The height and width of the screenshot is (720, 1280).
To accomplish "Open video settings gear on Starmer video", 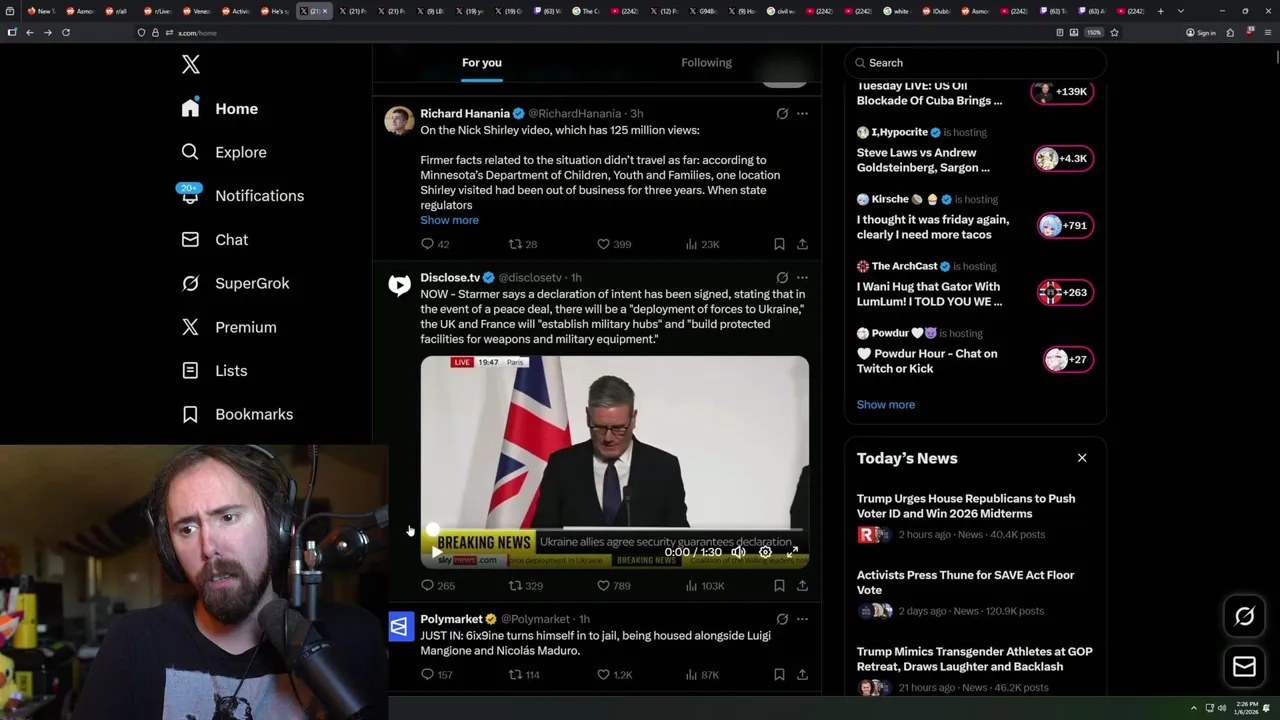I will click(765, 552).
